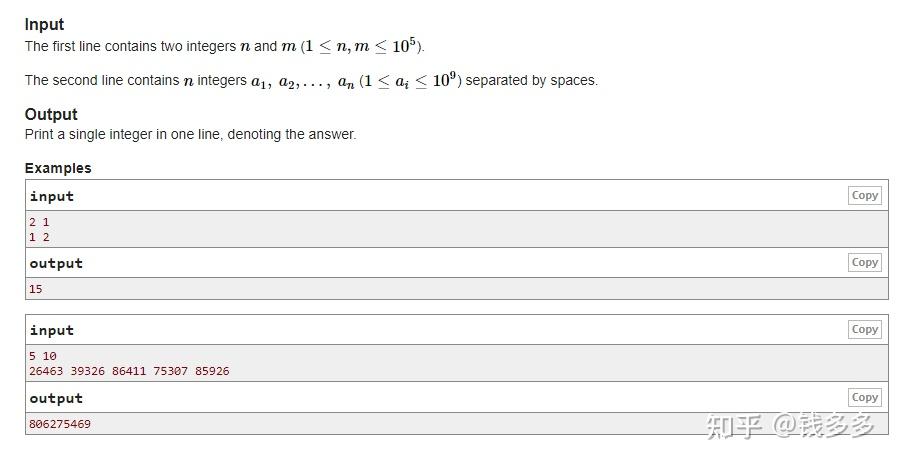The height and width of the screenshot is (463, 898).
Task: Select the second example's "input" header label
Action: pos(52,330)
